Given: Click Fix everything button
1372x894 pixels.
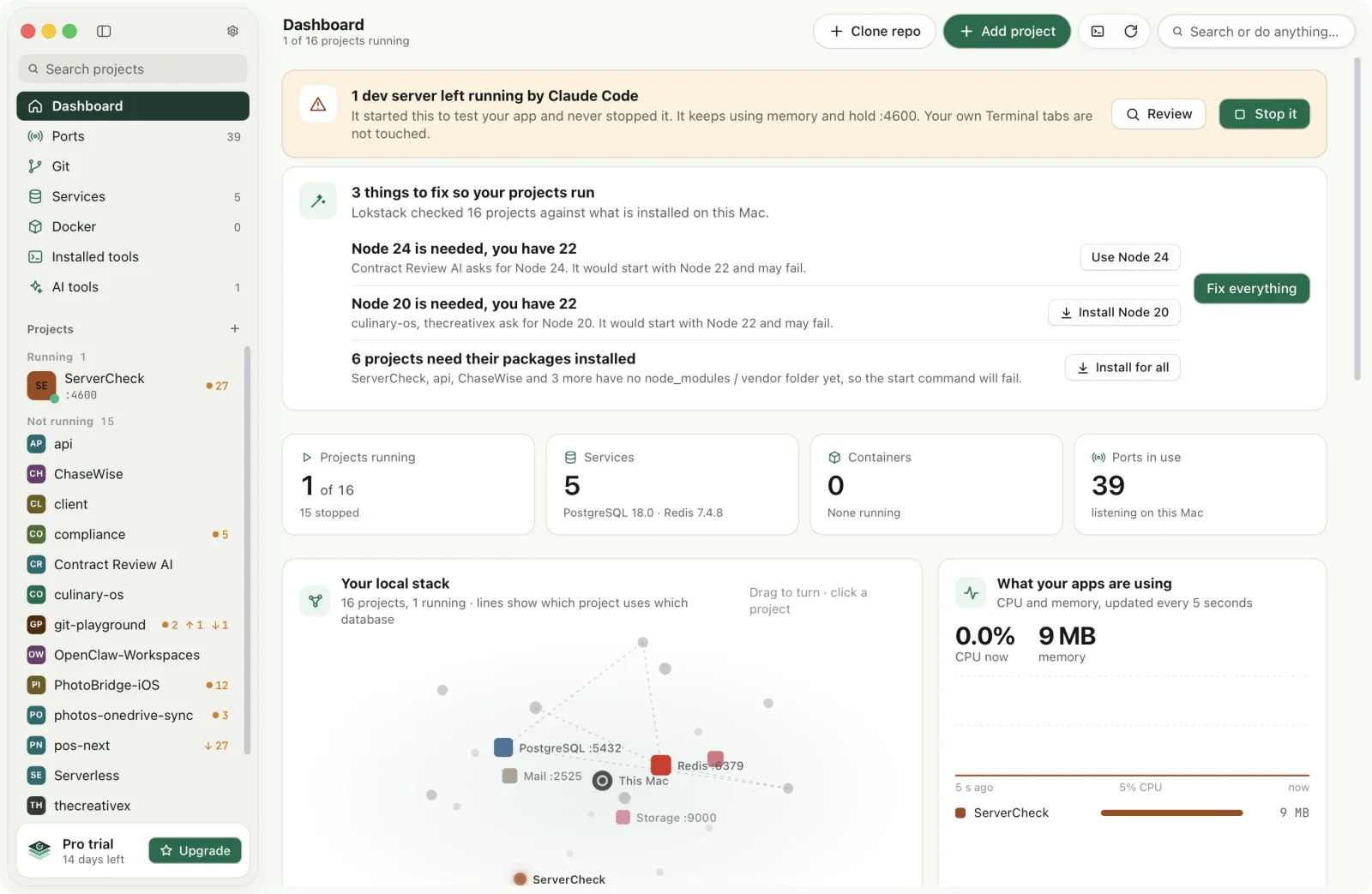Looking at the screenshot, I should 1251,289.
